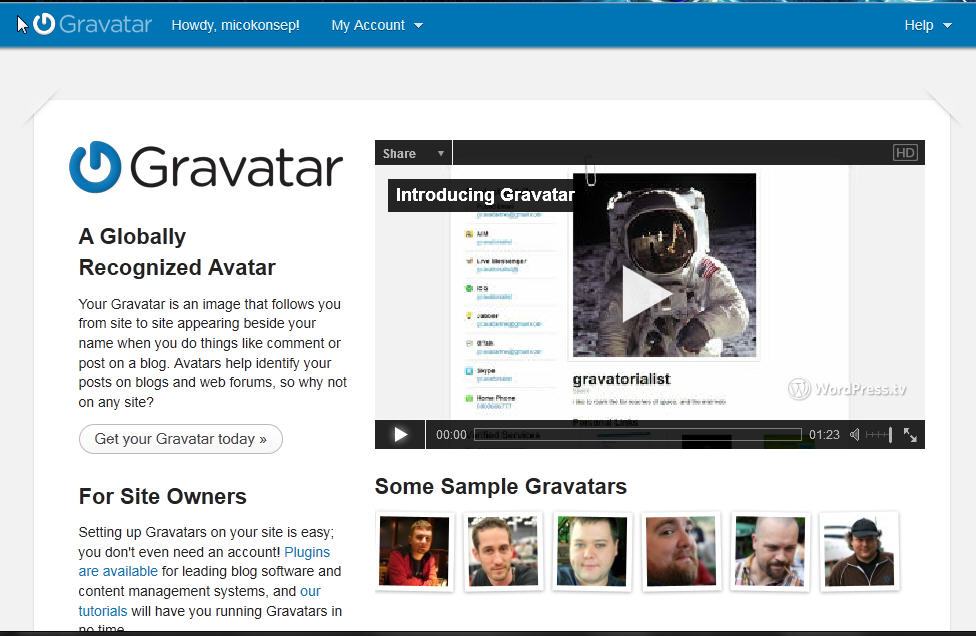
Task: Click the video progress bar
Action: 637,434
